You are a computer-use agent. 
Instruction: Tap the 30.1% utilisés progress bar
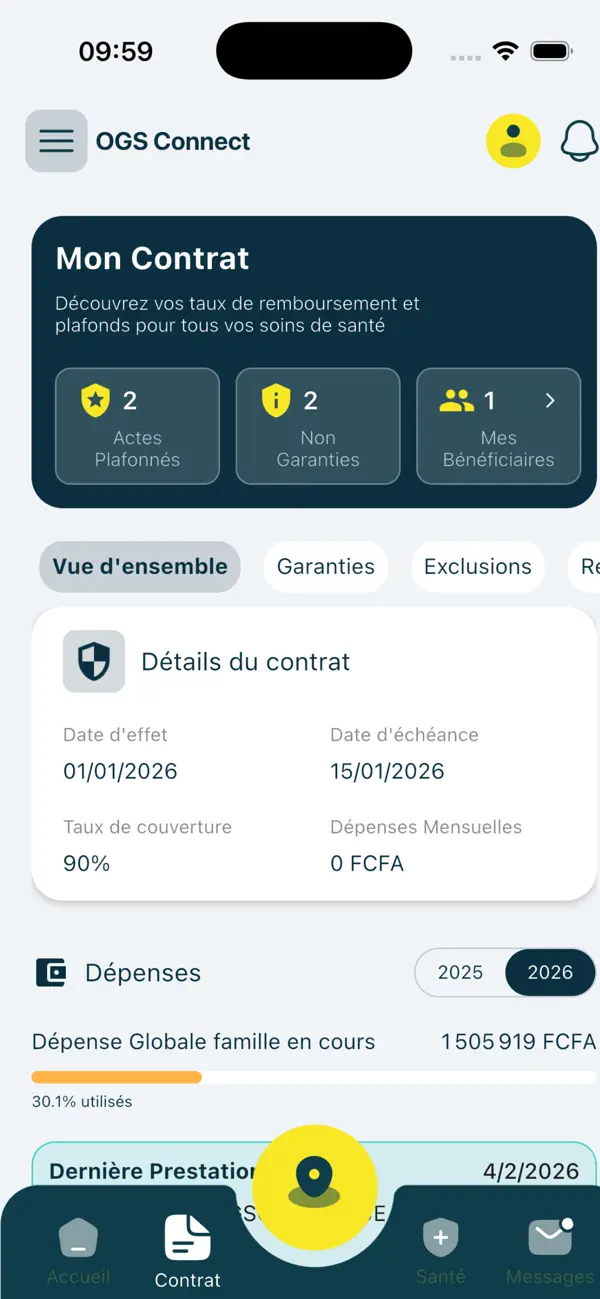300,1077
